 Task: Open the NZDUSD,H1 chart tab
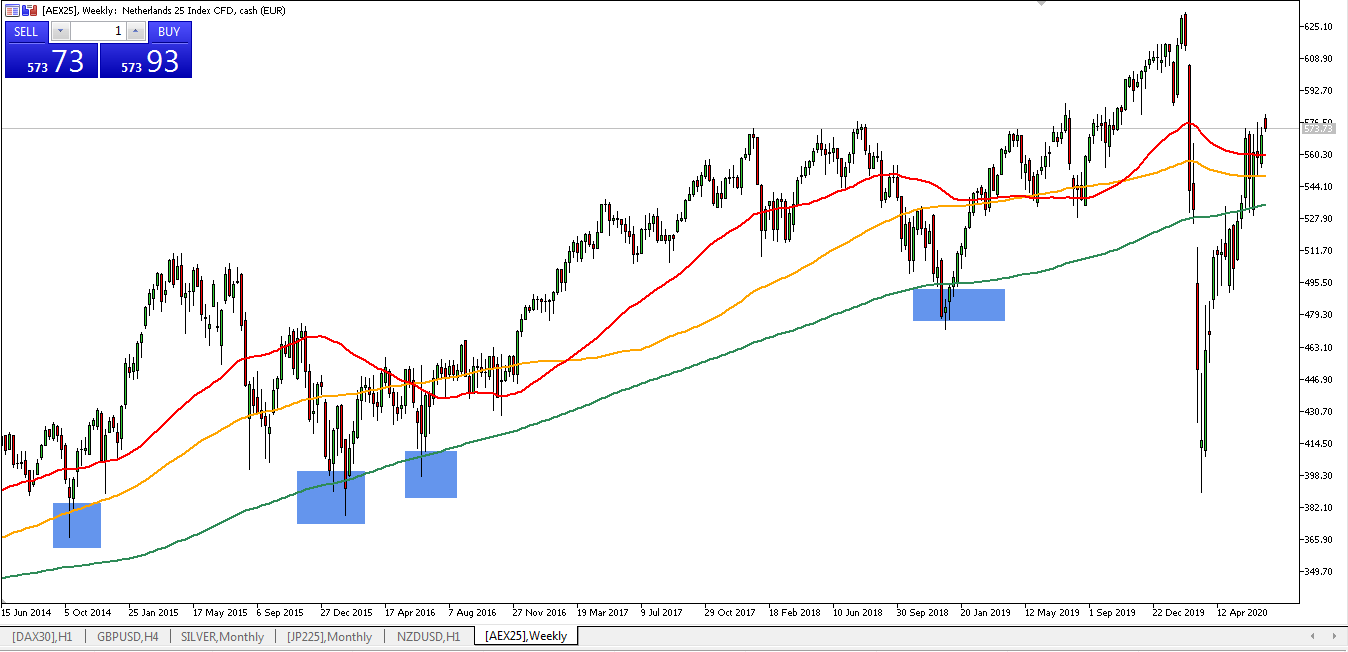click(428, 636)
